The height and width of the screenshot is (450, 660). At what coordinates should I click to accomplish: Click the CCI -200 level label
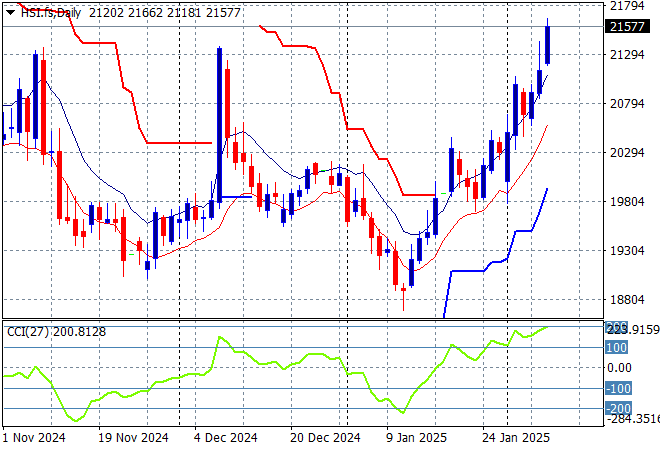[x=618, y=408]
